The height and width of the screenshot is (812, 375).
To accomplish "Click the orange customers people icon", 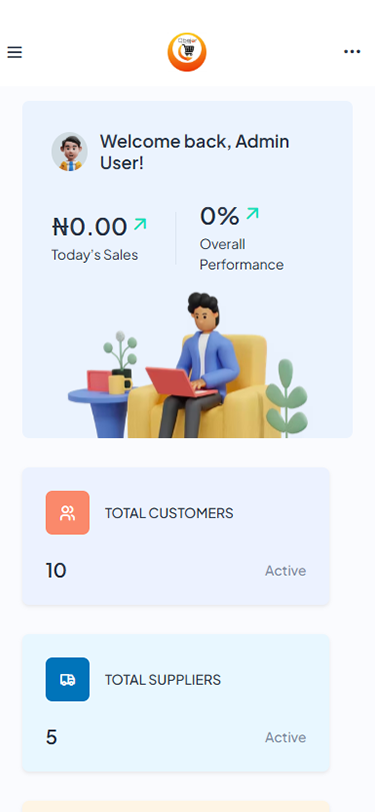I will tap(67, 513).
